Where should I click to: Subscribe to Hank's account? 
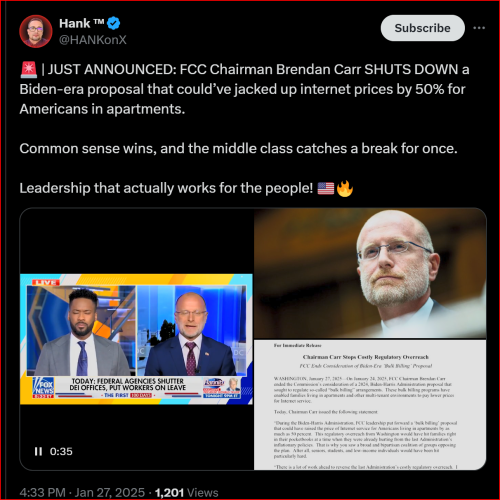click(422, 28)
